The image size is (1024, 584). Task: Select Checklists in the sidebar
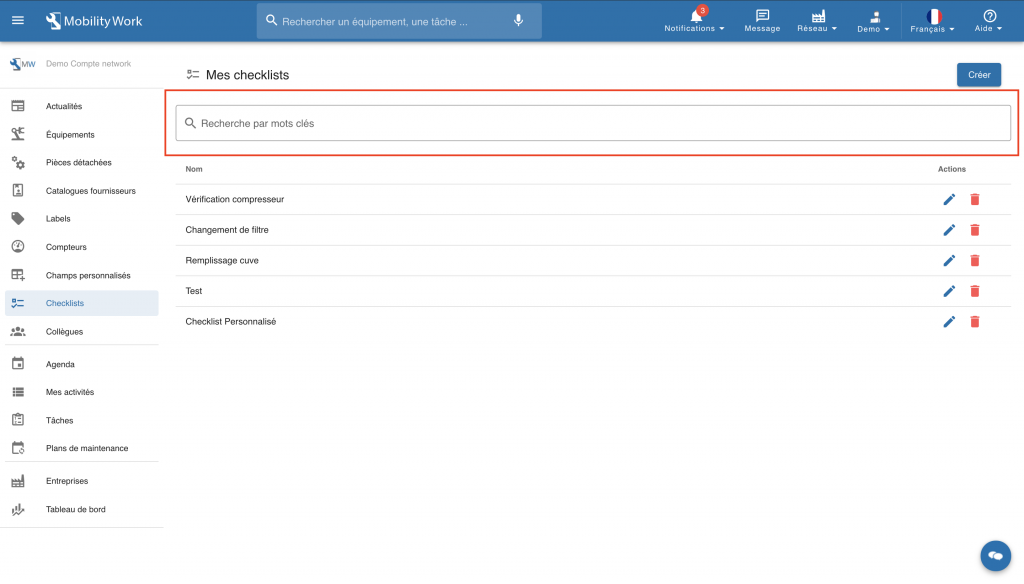click(82, 303)
